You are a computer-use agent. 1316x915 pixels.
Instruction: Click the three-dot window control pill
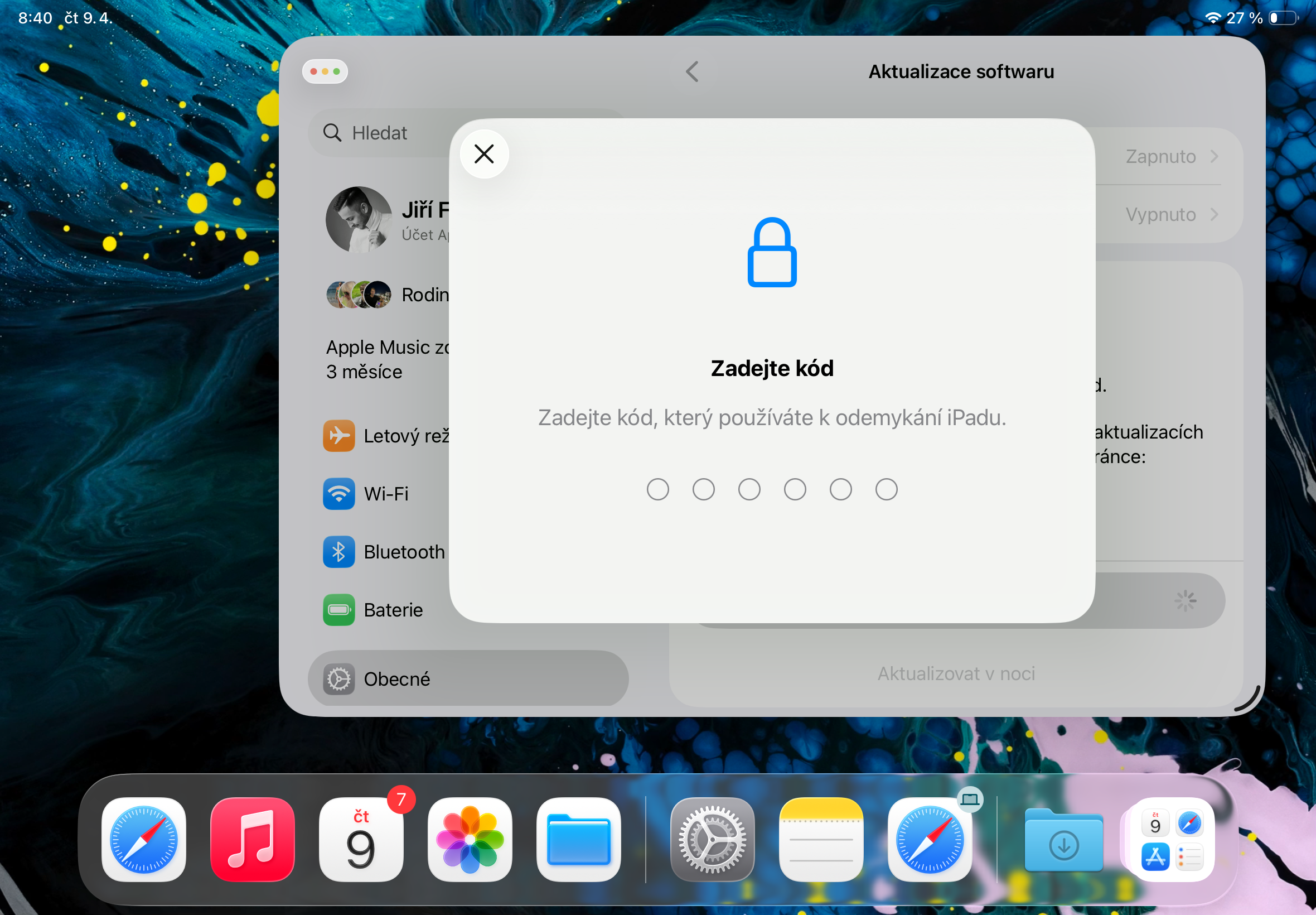click(325, 71)
